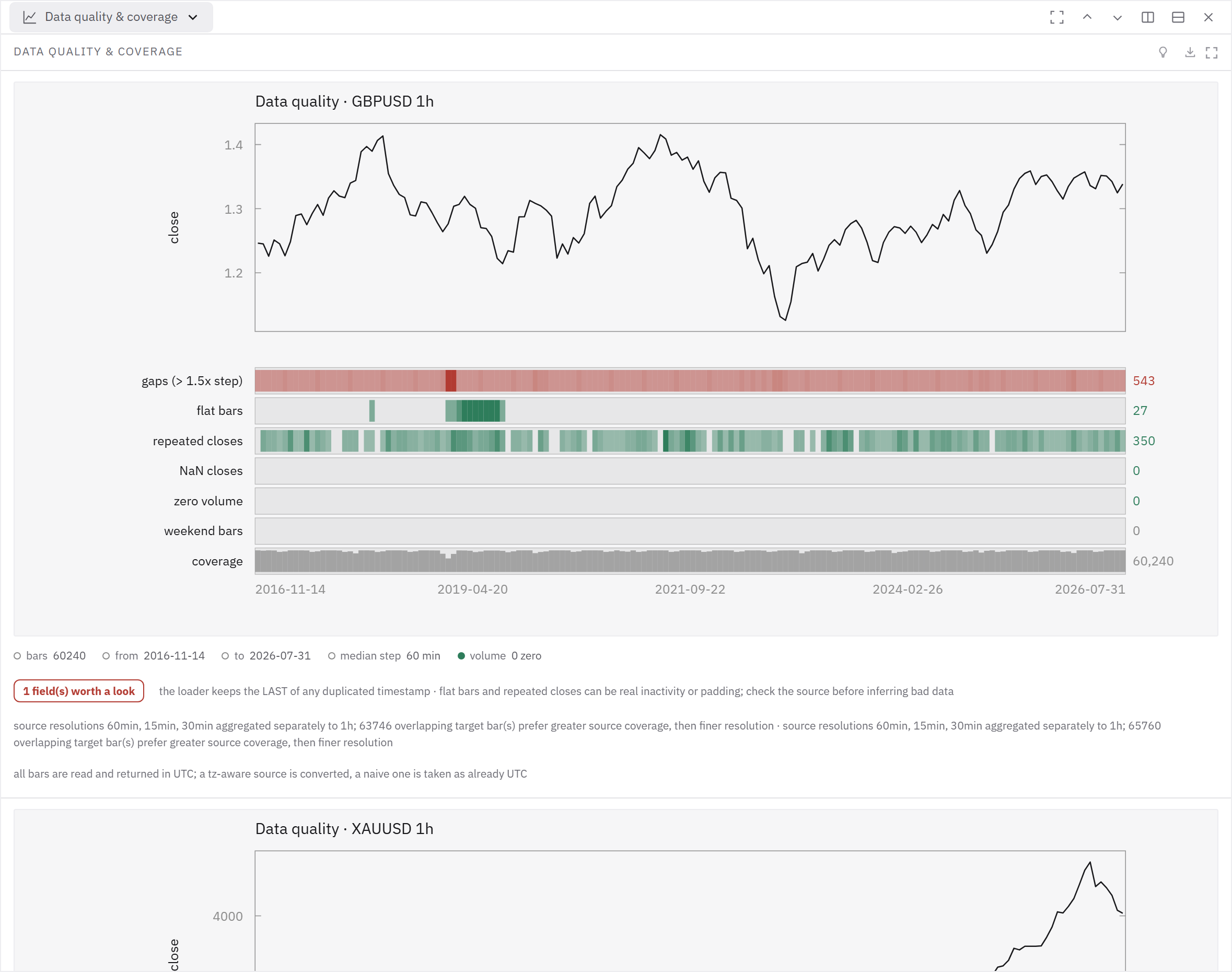Click the repeated closes strip
1232x972 pixels.
pyautogui.click(x=690, y=441)
